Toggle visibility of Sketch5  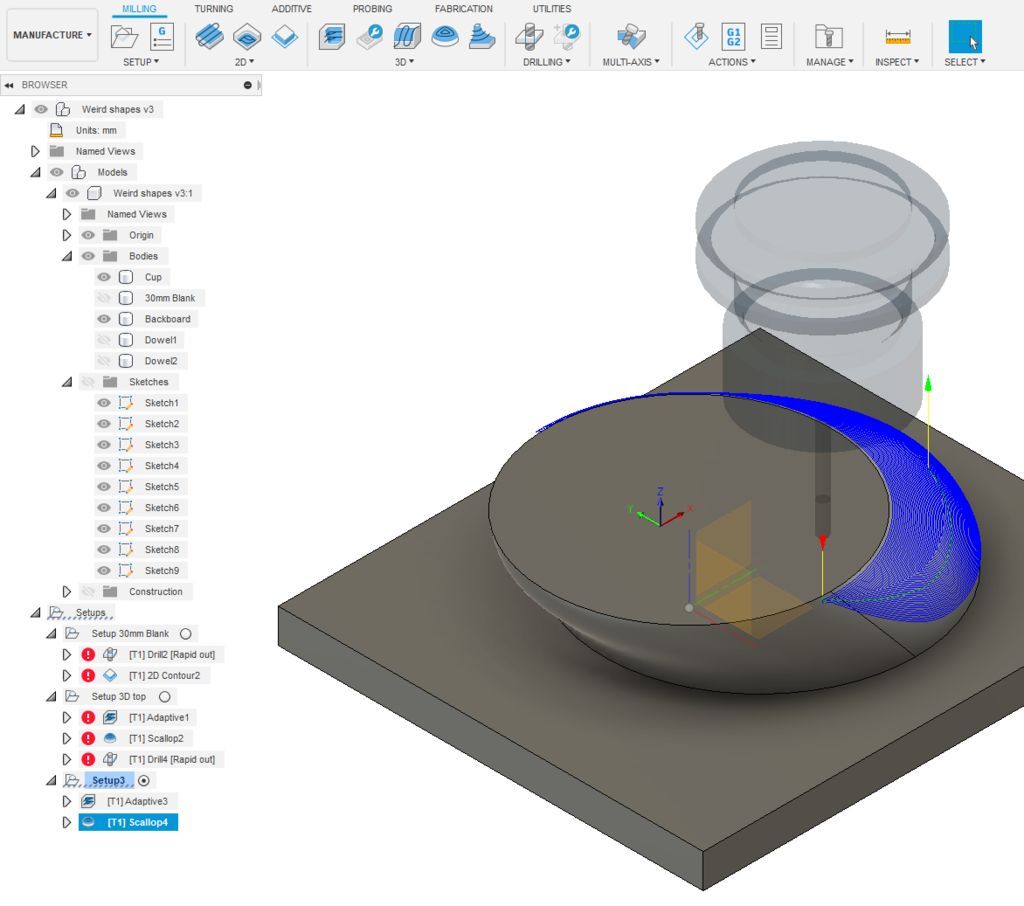coord(104,486)
